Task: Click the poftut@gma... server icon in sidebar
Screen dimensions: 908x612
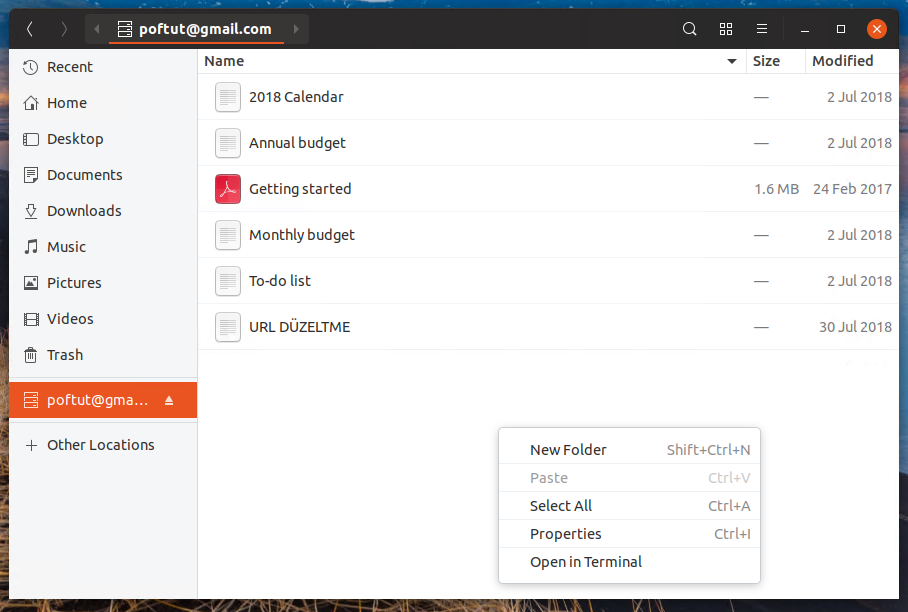Action: click(31, 400)
